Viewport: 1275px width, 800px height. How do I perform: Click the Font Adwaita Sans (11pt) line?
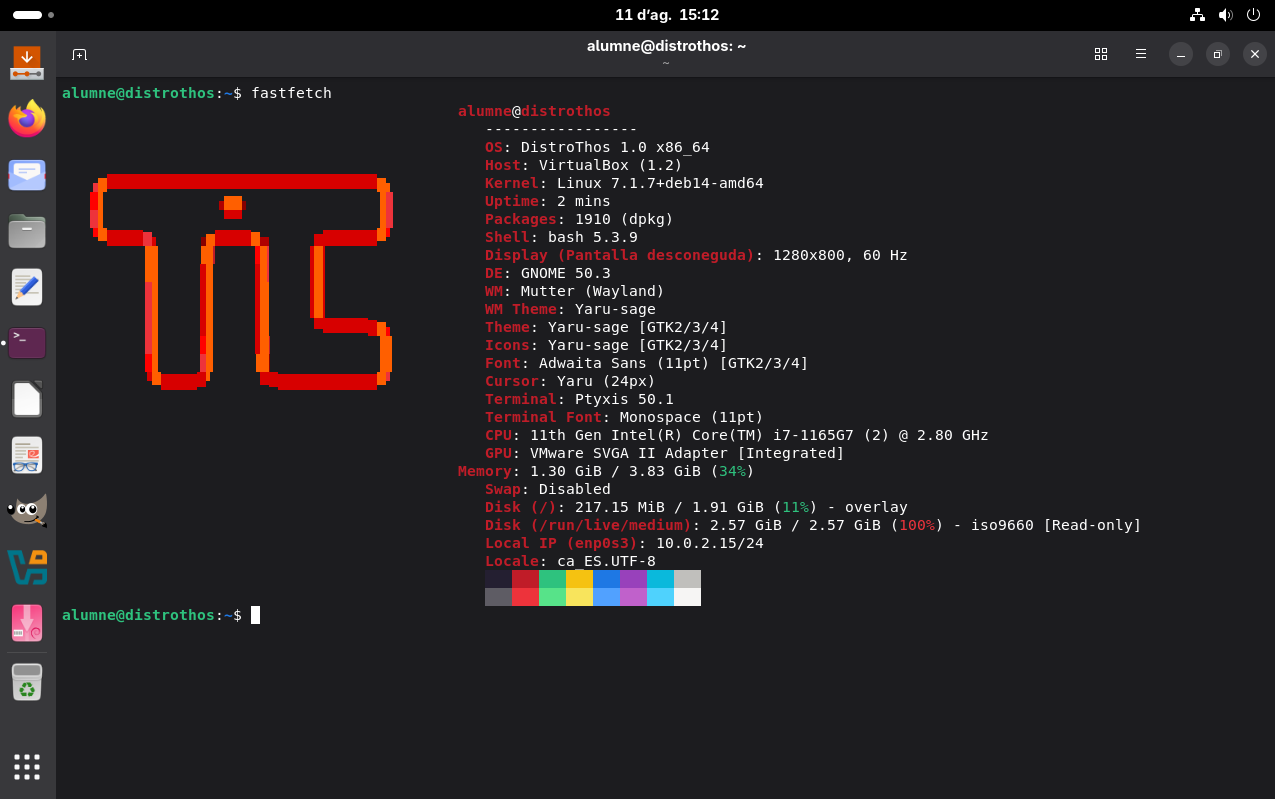(647, 363)
